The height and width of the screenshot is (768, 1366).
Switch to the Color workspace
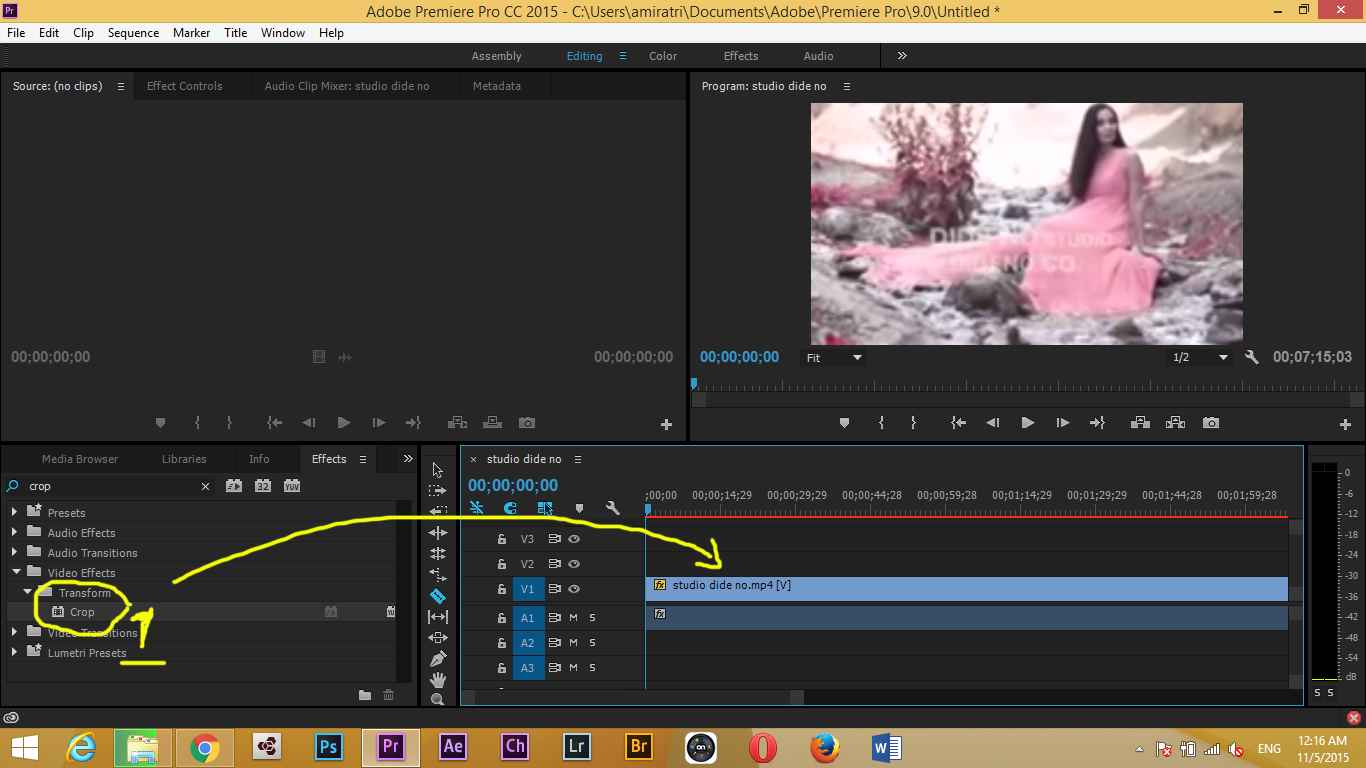click(x=663, y=56)
